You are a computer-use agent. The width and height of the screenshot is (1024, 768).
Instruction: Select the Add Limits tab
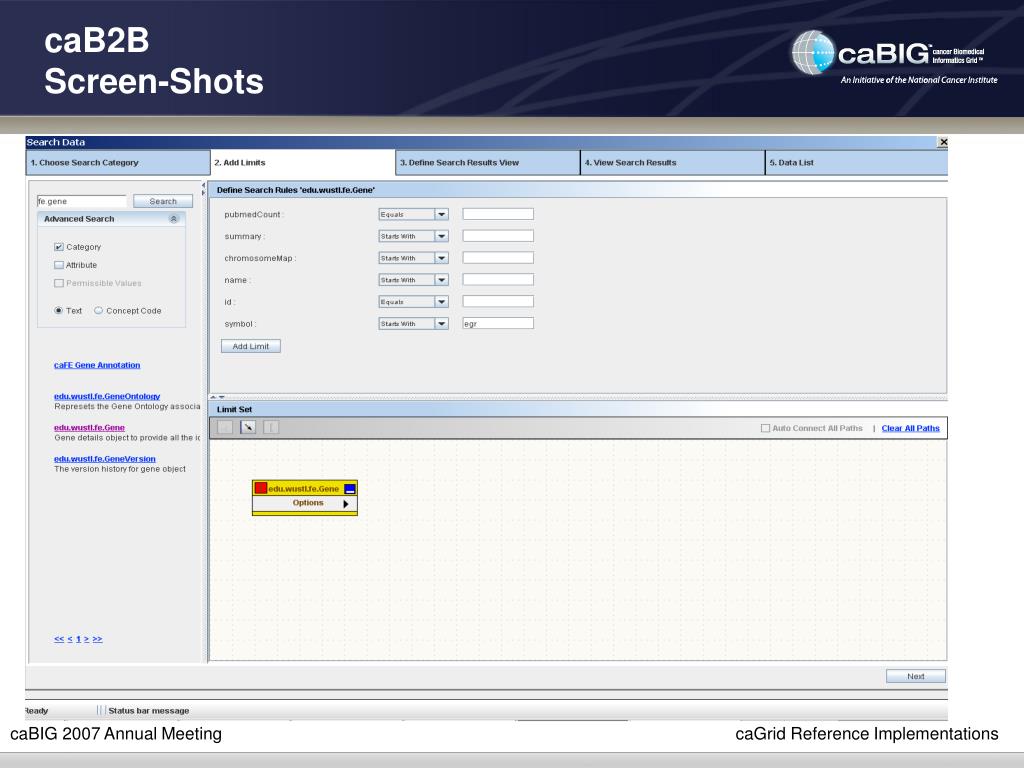(x=303, y=163)
